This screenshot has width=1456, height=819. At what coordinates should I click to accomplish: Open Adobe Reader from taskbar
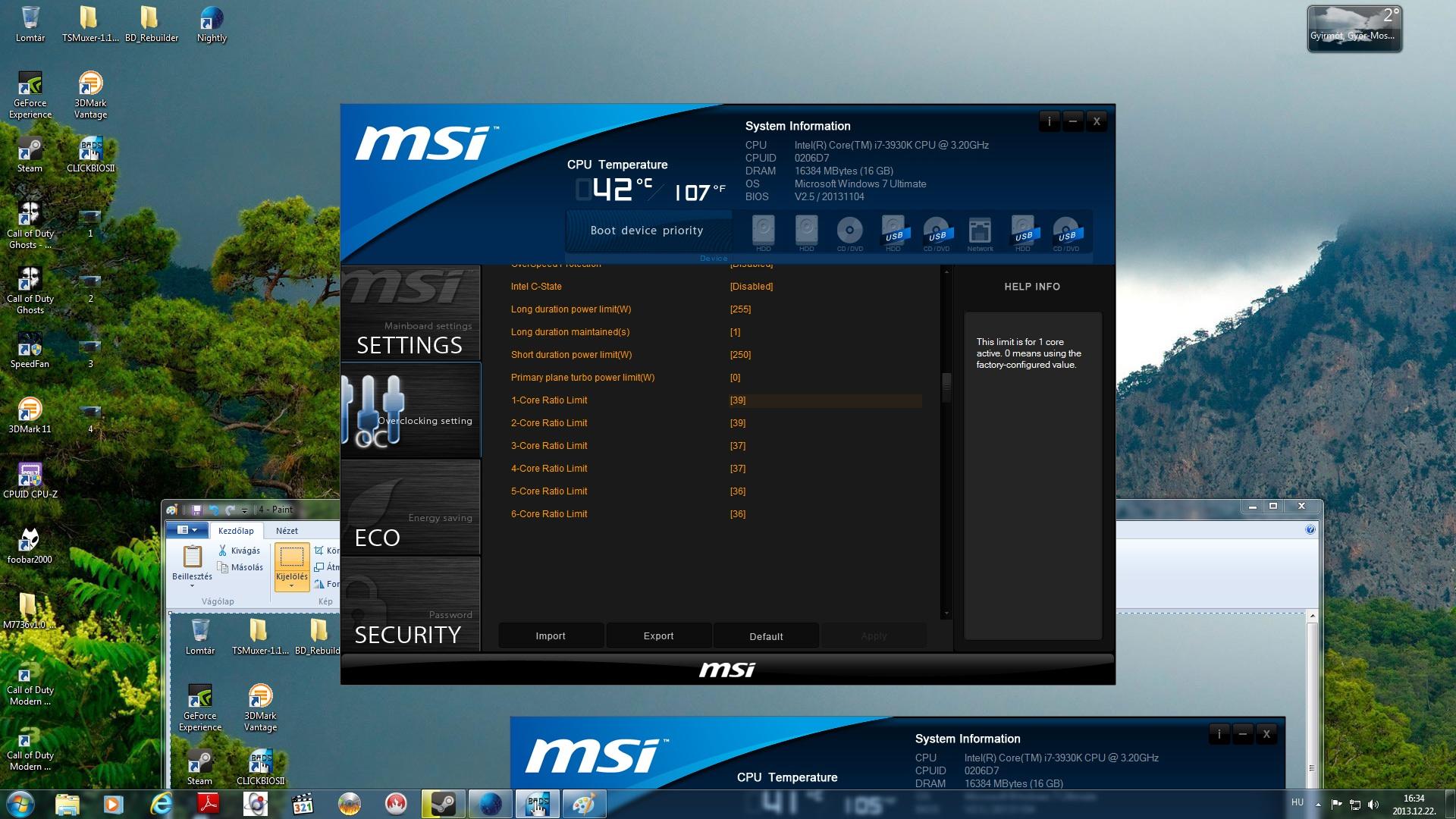pyautogui.click(x=208, y=804)
